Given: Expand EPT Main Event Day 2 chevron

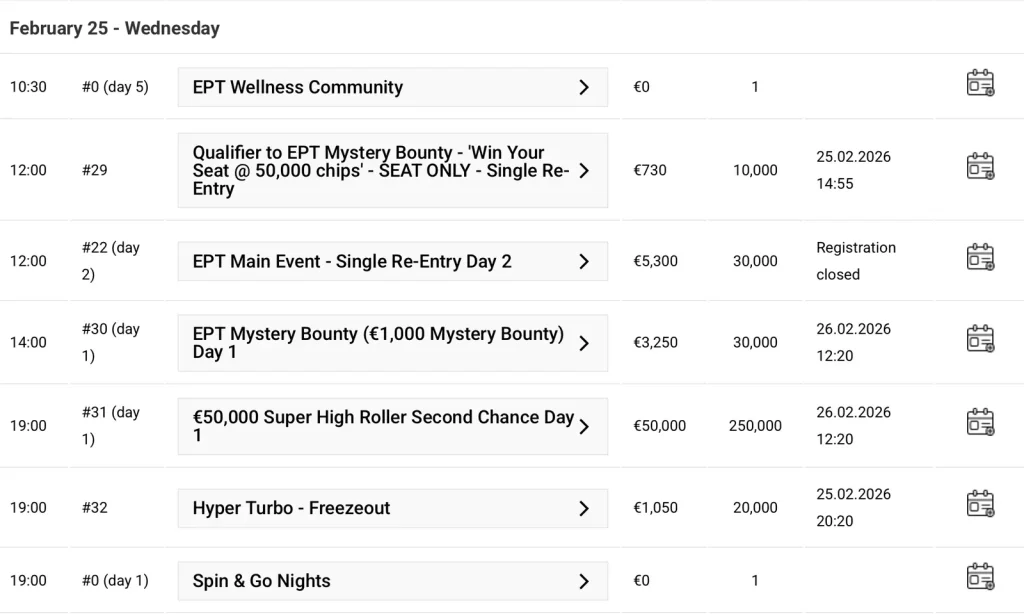Looking at the screenshot, I should coord(584,261).
